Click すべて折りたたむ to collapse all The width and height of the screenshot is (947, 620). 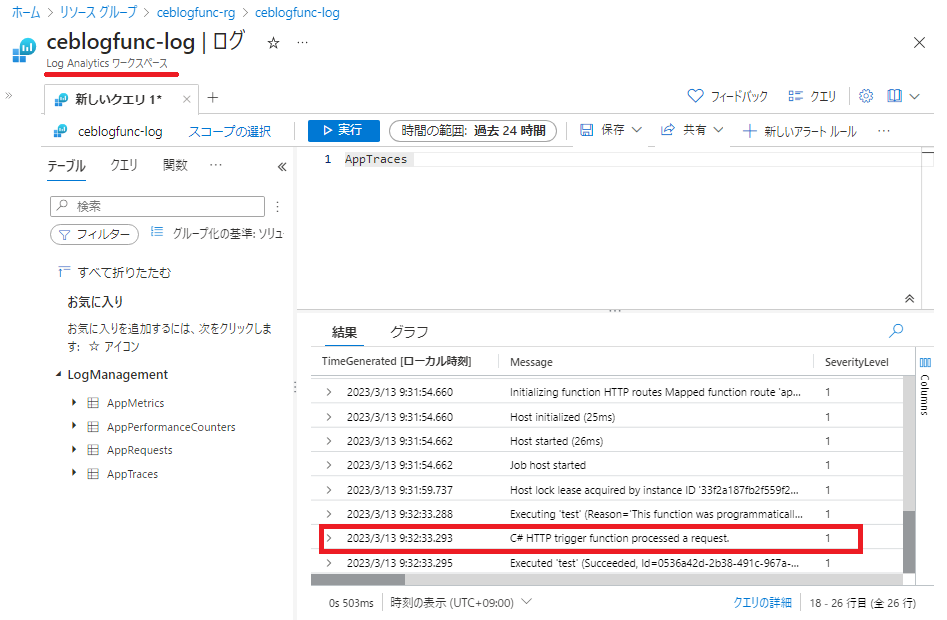114,272
